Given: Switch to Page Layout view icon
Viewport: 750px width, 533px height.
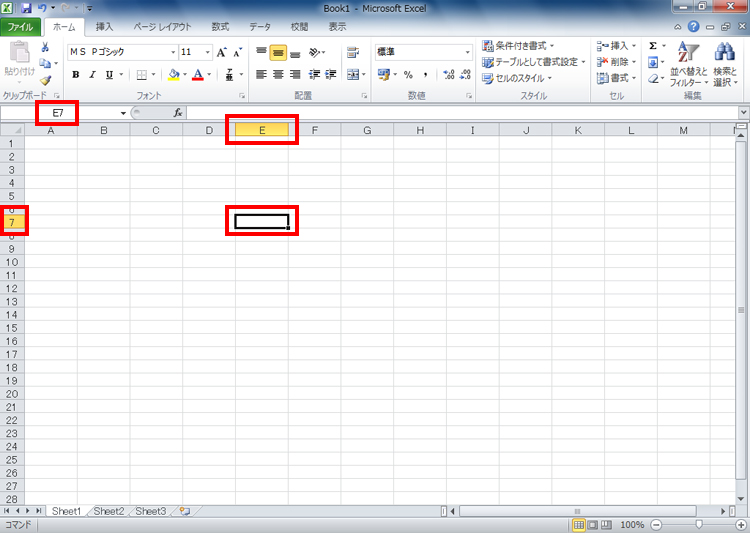Looking at the screenshot, I should click(593, 525).
